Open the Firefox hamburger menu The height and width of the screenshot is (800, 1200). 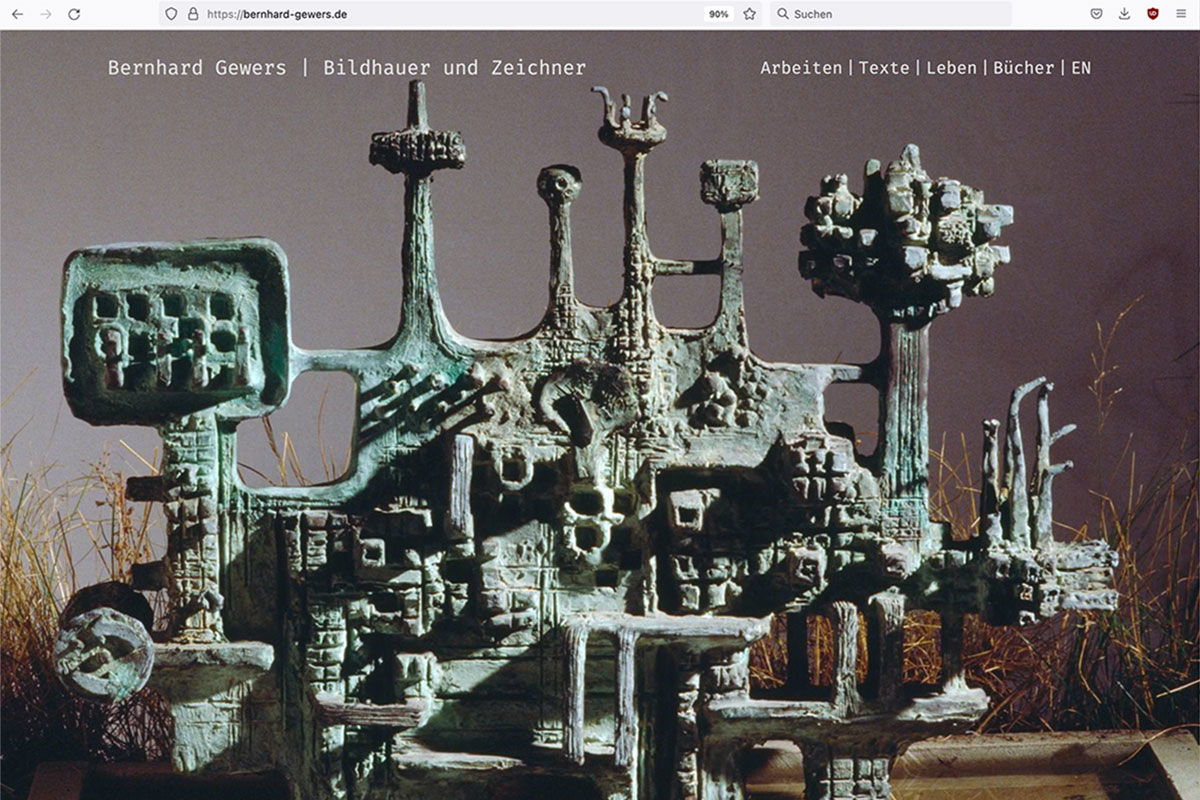pos(1181,14)
